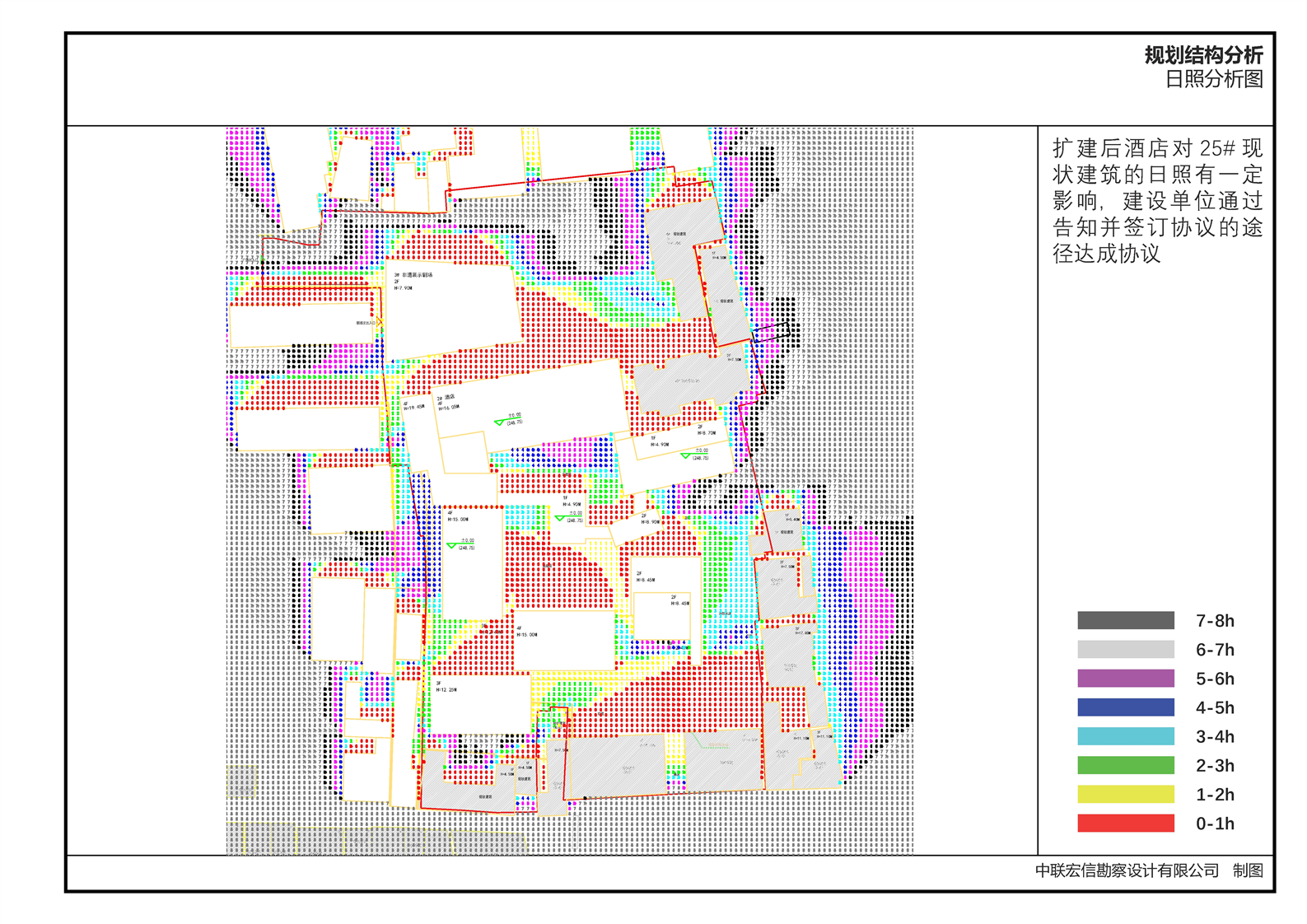
Task: Click the 规划结构分析 title heading
Action: [1202, 55]
